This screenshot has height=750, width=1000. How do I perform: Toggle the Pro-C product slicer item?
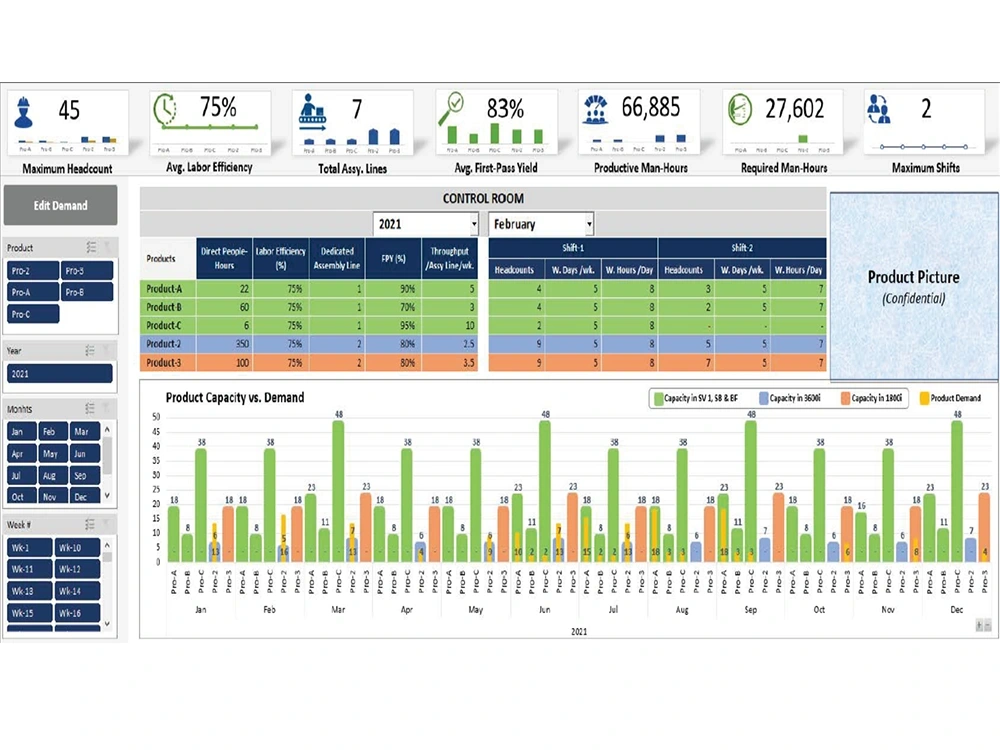[33, 314]
